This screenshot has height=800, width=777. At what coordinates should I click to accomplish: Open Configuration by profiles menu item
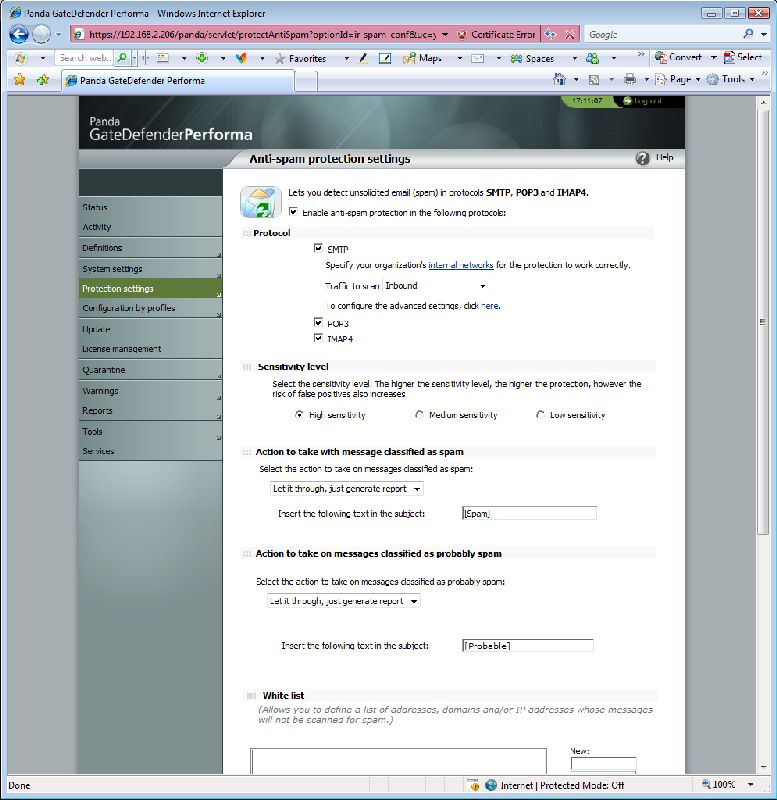click(x=129, y=308)
